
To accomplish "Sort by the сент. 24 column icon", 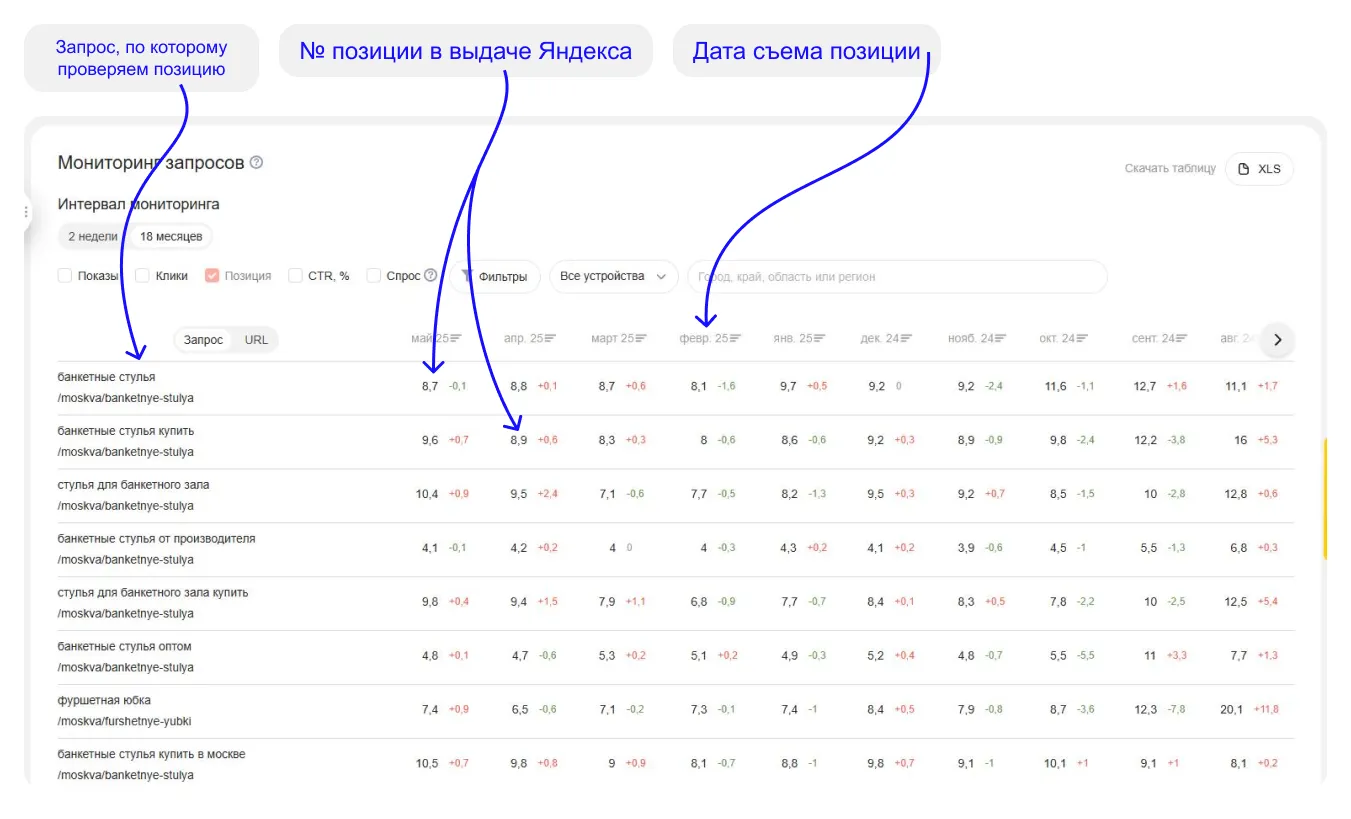I will 1180,339.
